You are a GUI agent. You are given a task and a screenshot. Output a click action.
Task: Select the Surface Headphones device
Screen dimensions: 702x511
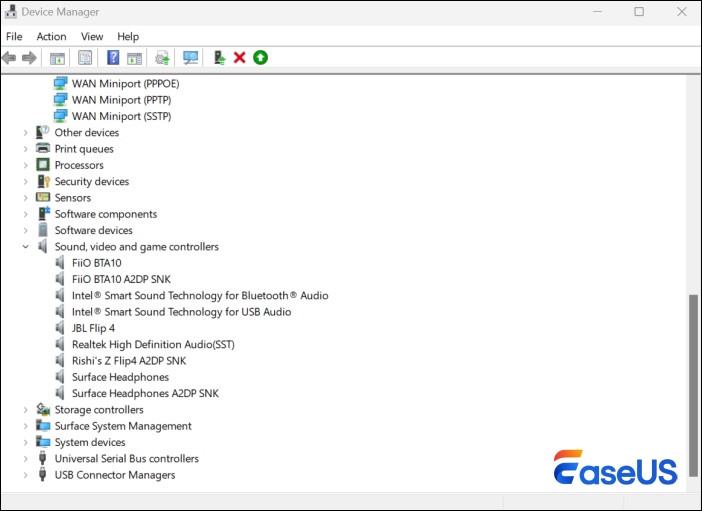pyautogui.click(x=120, y=377)
